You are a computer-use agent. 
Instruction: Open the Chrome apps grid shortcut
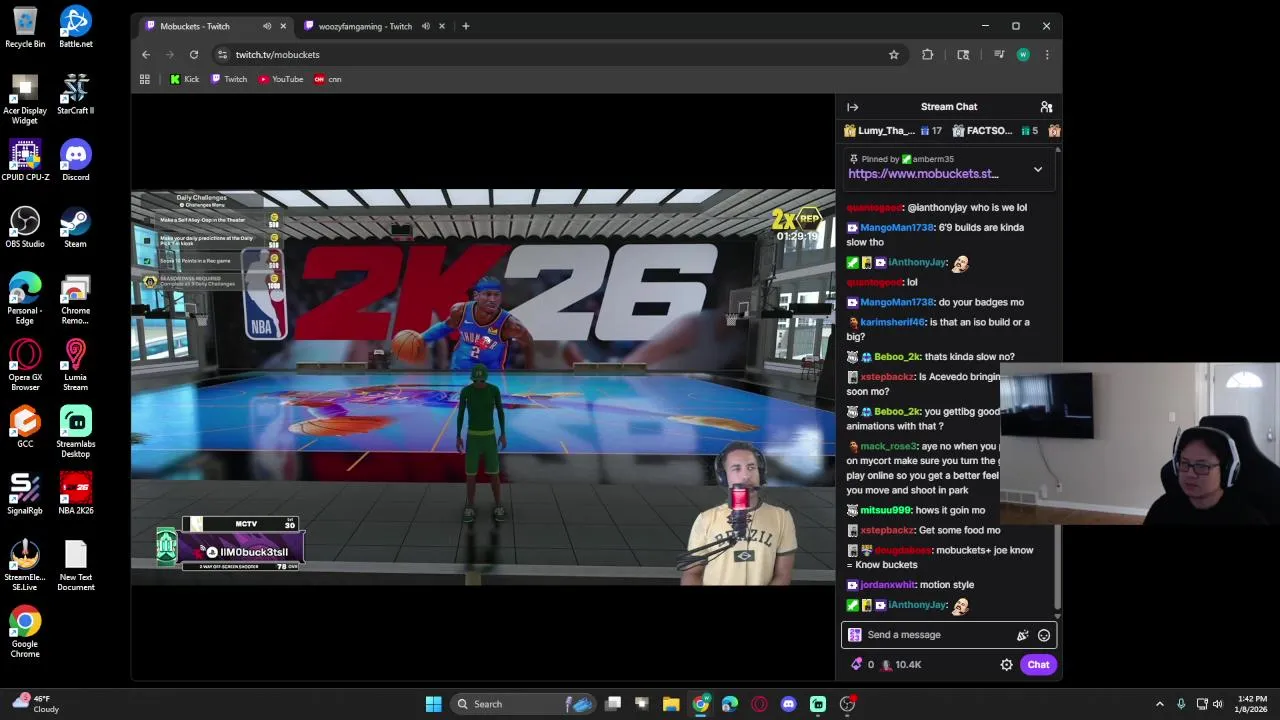(145, 79)
